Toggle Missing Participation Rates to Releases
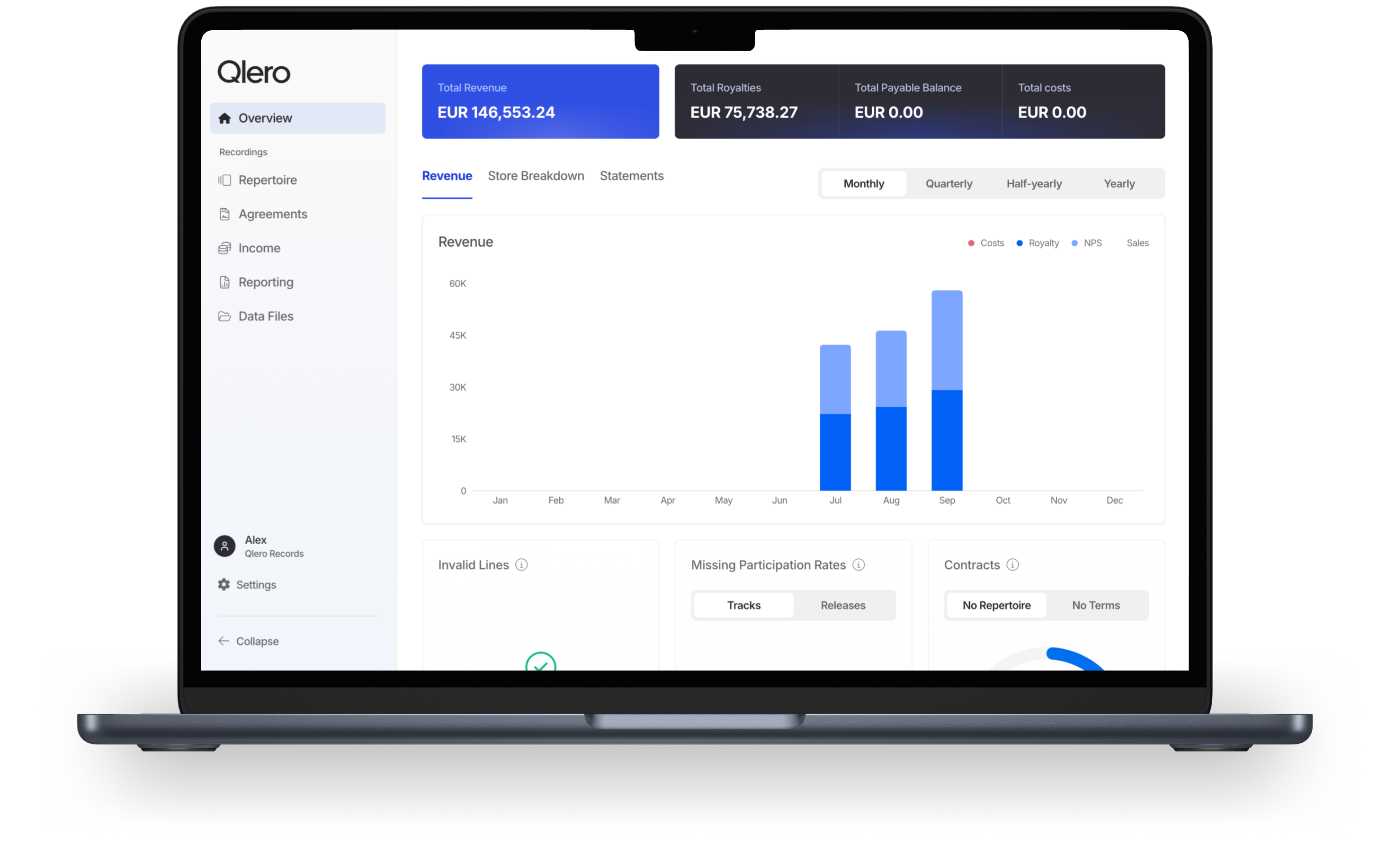Screen dimensions: 1387x868 tap(843, 605)
